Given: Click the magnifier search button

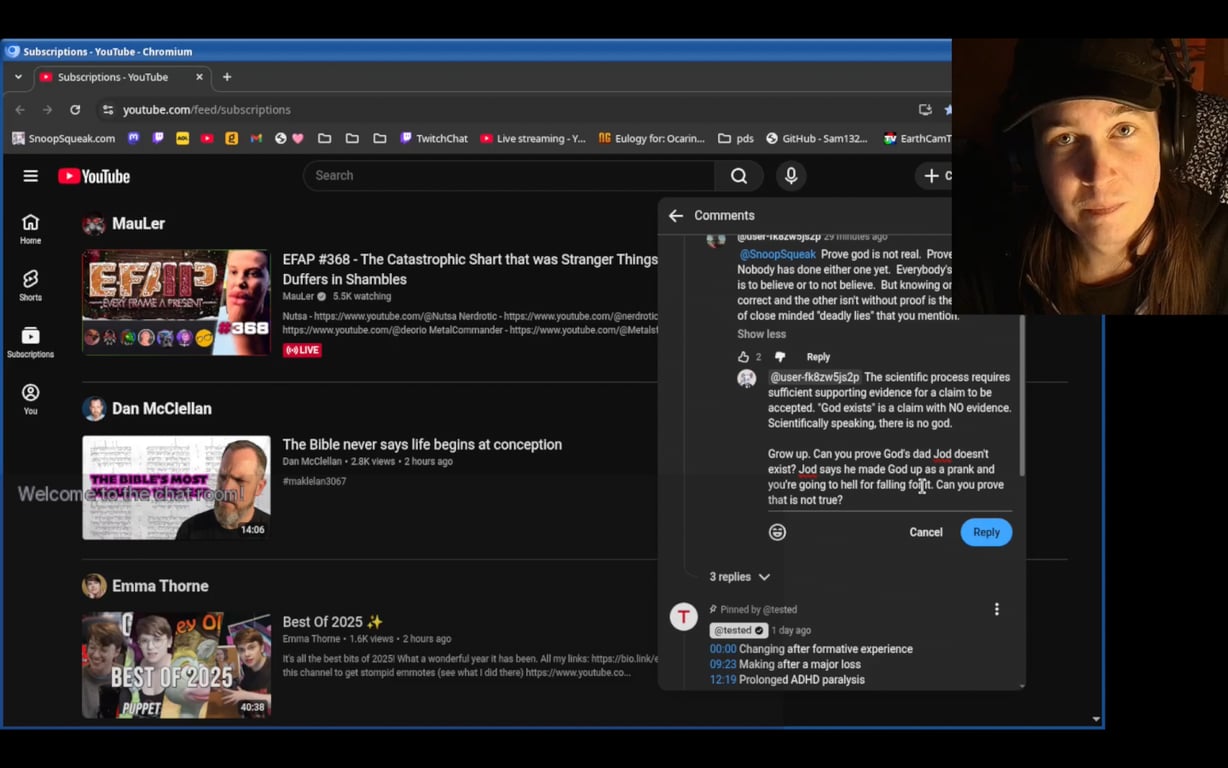Looking at the screenshot, I should pyautogui.click(x=739, y=176).
